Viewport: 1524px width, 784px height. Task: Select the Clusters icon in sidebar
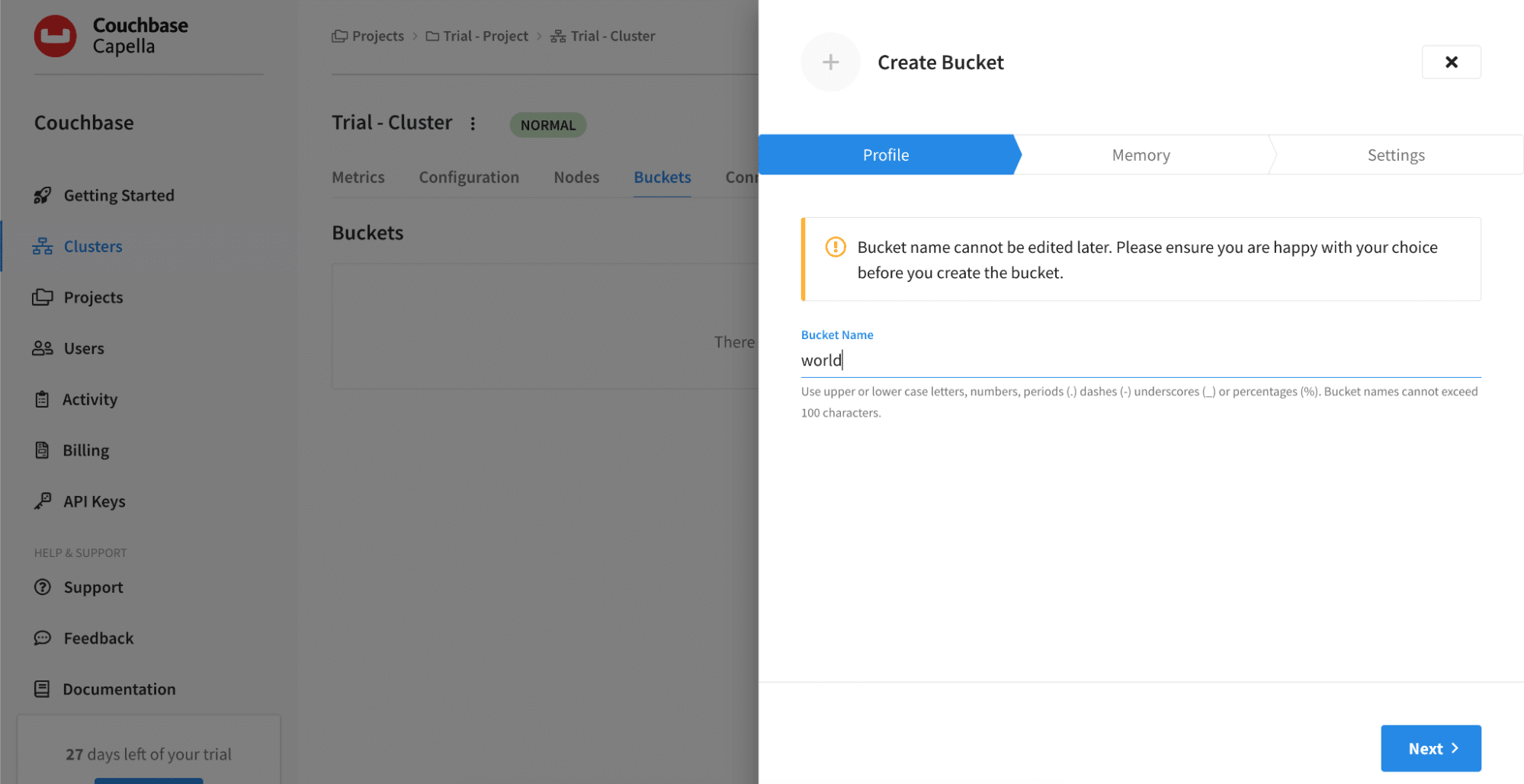[x=42, y=245]
